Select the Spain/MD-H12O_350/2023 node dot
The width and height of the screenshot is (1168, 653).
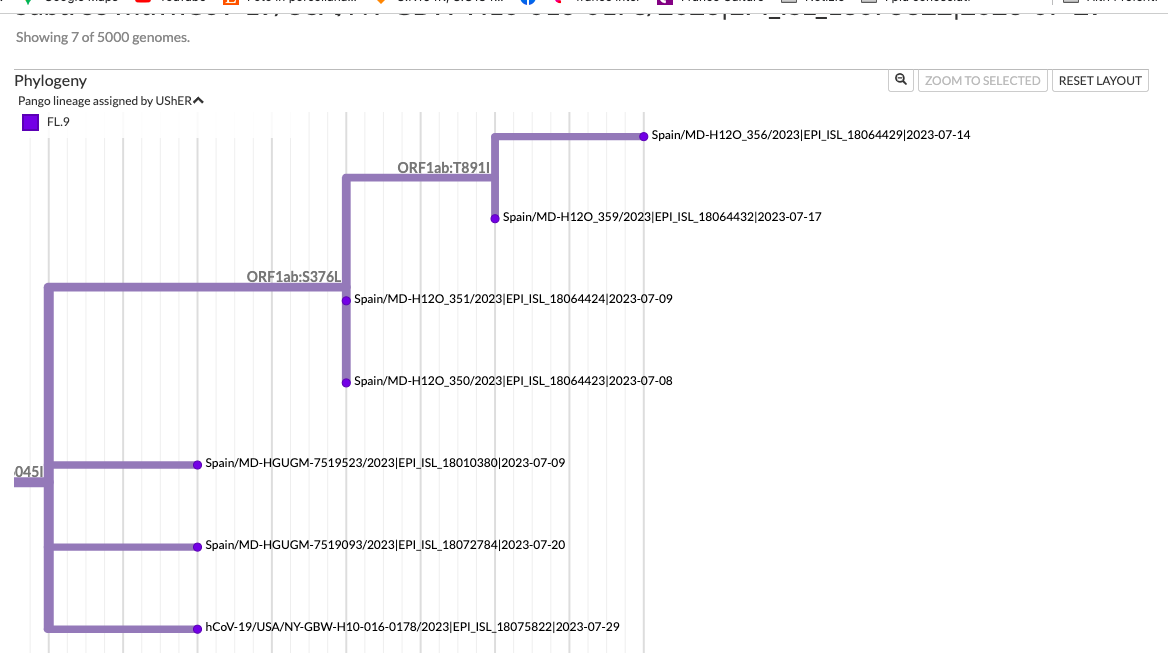[x=345, y=381]
